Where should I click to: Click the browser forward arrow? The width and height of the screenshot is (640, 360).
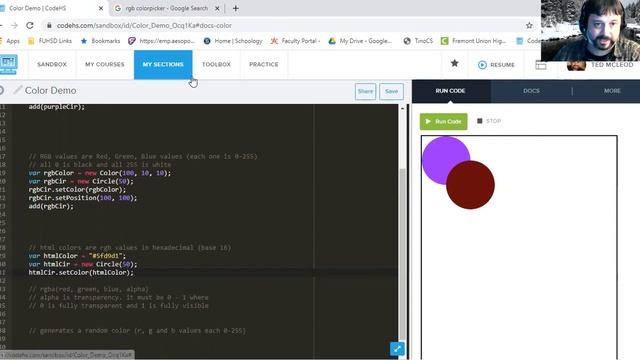[x=14, y=25]
